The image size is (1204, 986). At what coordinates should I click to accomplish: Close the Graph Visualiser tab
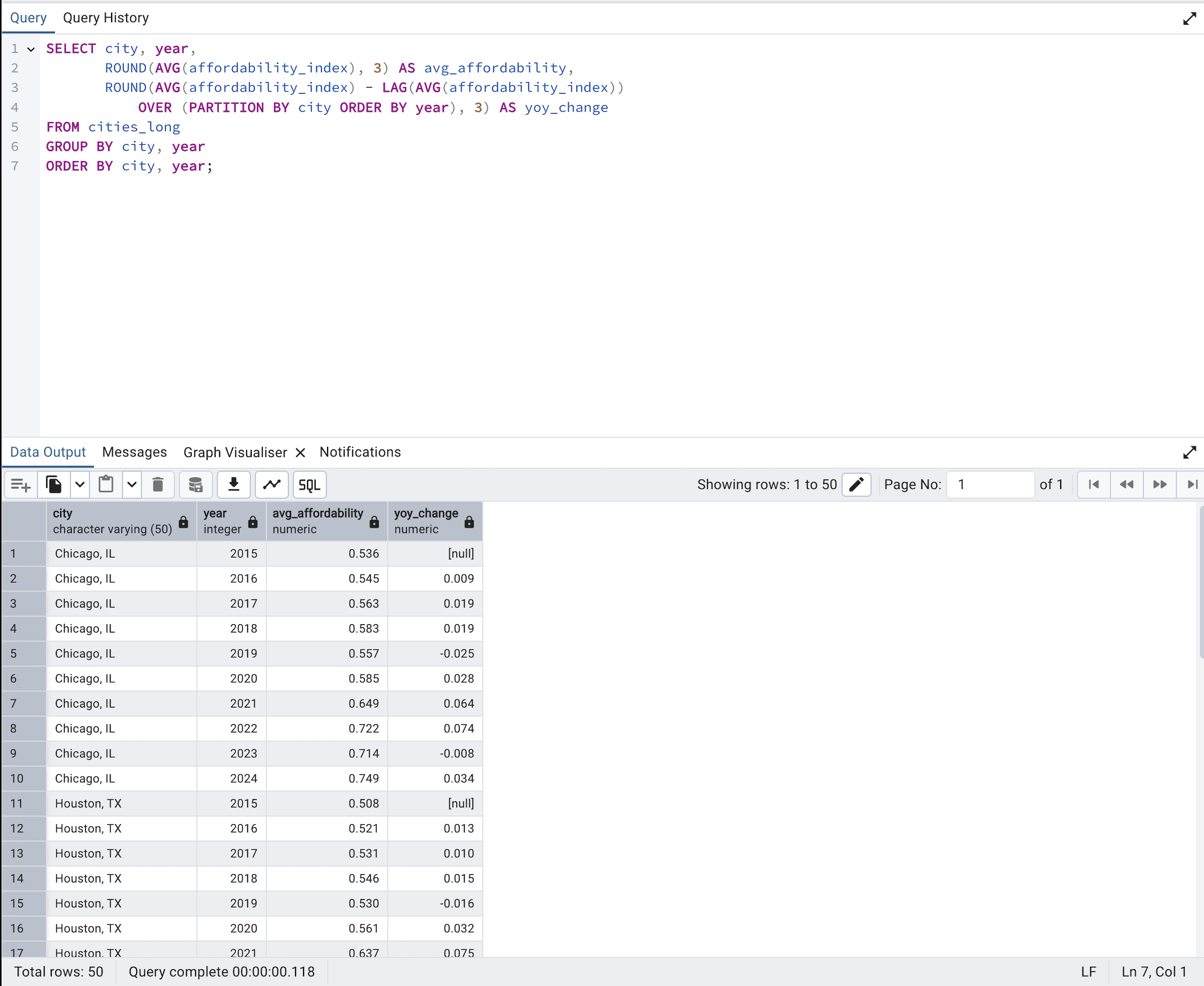[300, 453]
